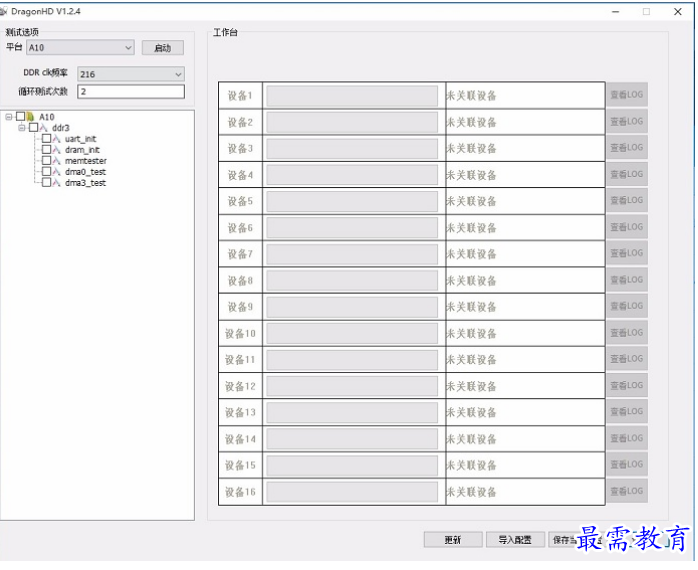
Task: Click 查看LOG button for 设备4
Action: [x=627, y=174]
